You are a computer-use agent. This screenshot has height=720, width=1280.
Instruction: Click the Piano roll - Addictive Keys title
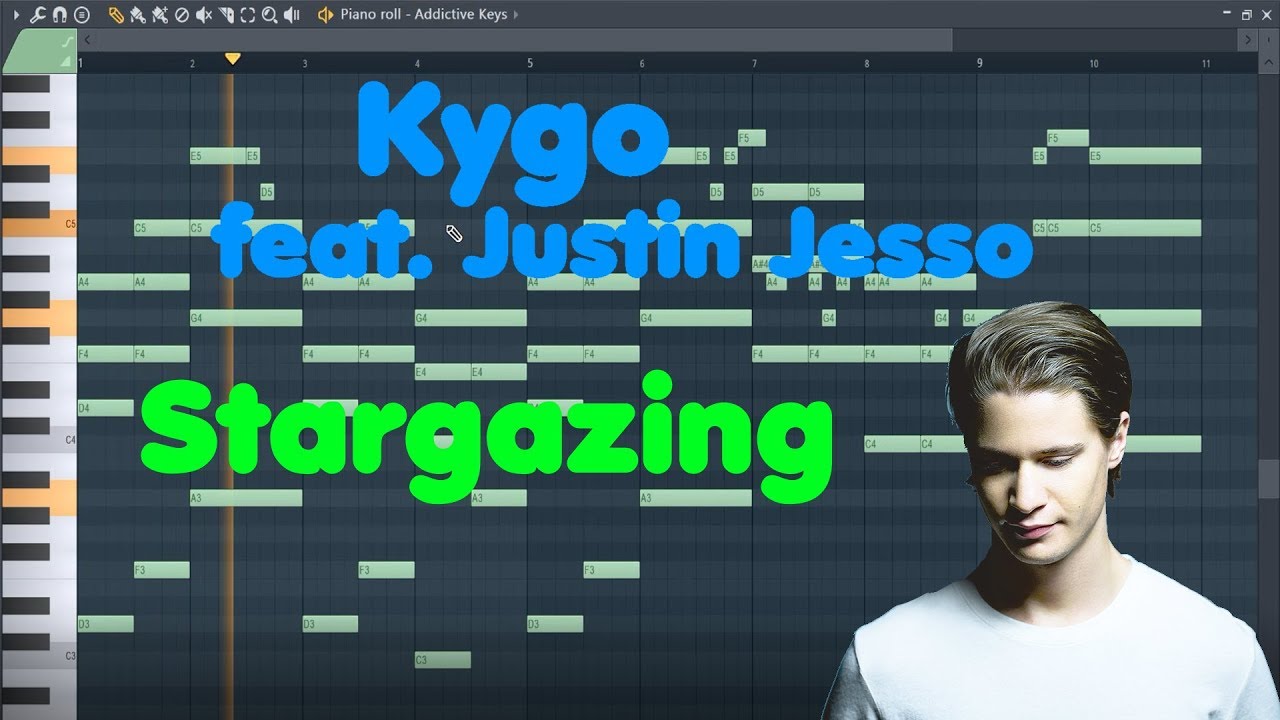[423, 15]
